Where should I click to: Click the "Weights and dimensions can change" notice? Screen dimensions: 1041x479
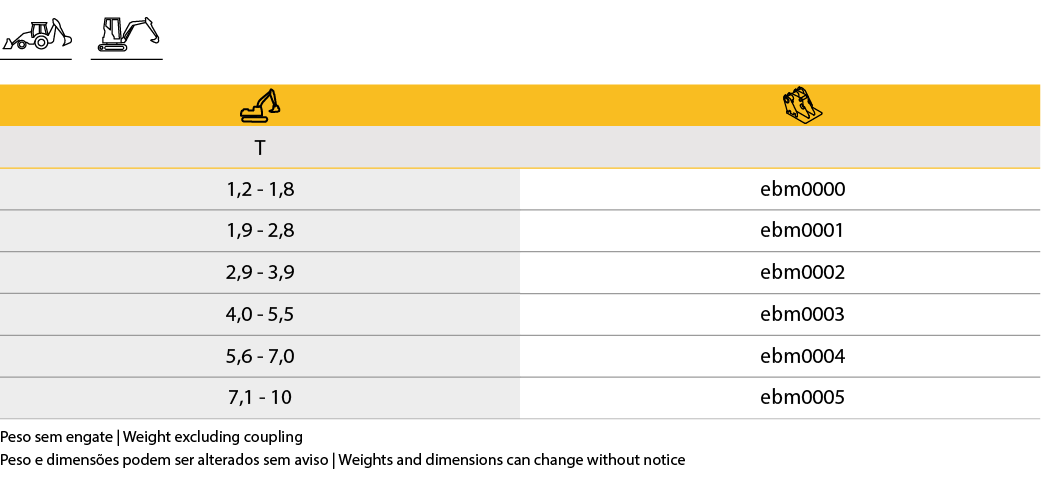tap(512, 460)
